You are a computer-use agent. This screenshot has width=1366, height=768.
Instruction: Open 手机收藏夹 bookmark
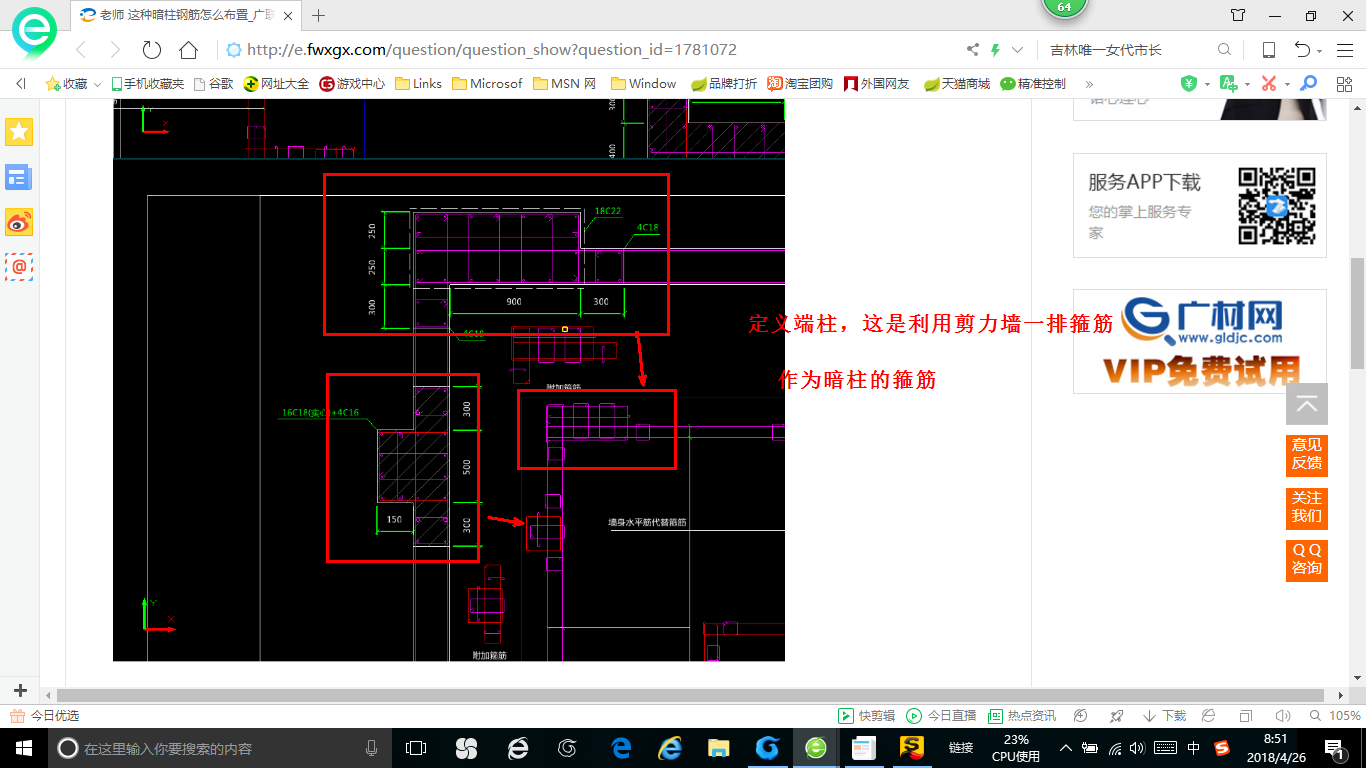click(147, 84)
